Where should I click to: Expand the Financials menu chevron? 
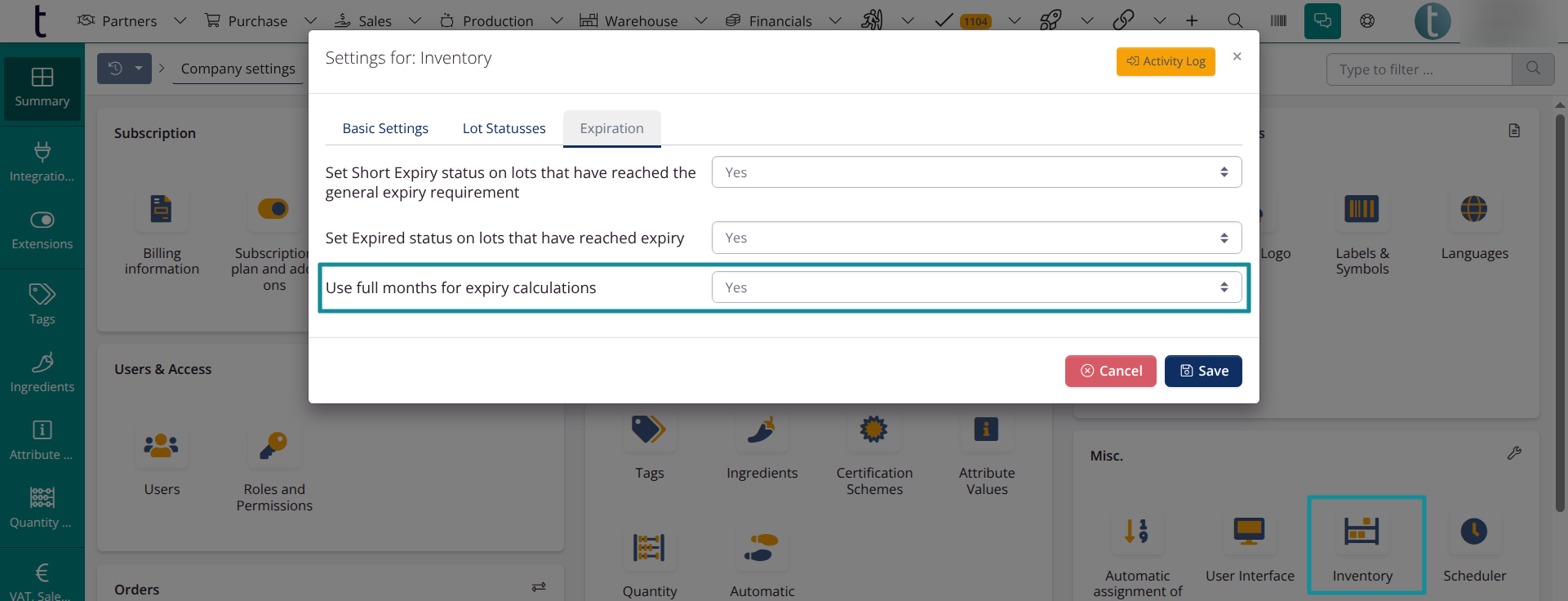click(x=835, y=20)
